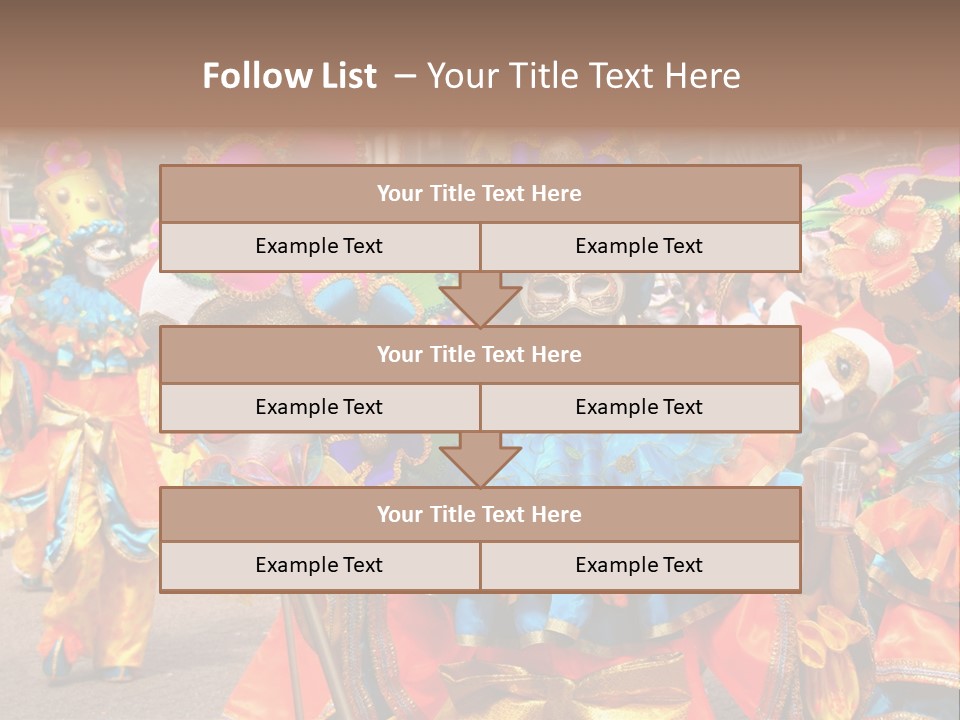Click the second downward arrow shape
Screen dimensions: 960x720
480,460
